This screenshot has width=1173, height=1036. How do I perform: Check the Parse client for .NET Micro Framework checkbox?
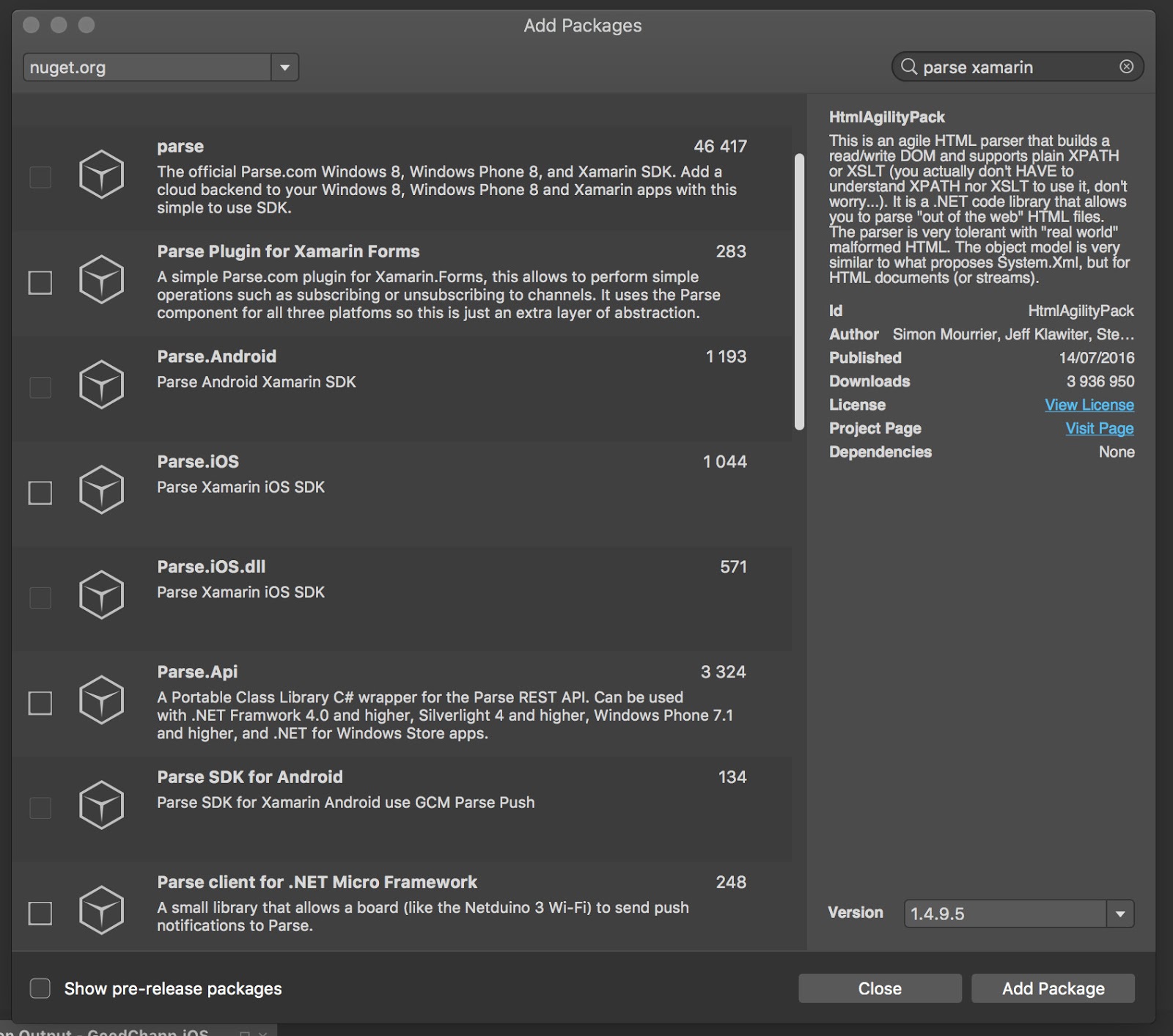40,914
